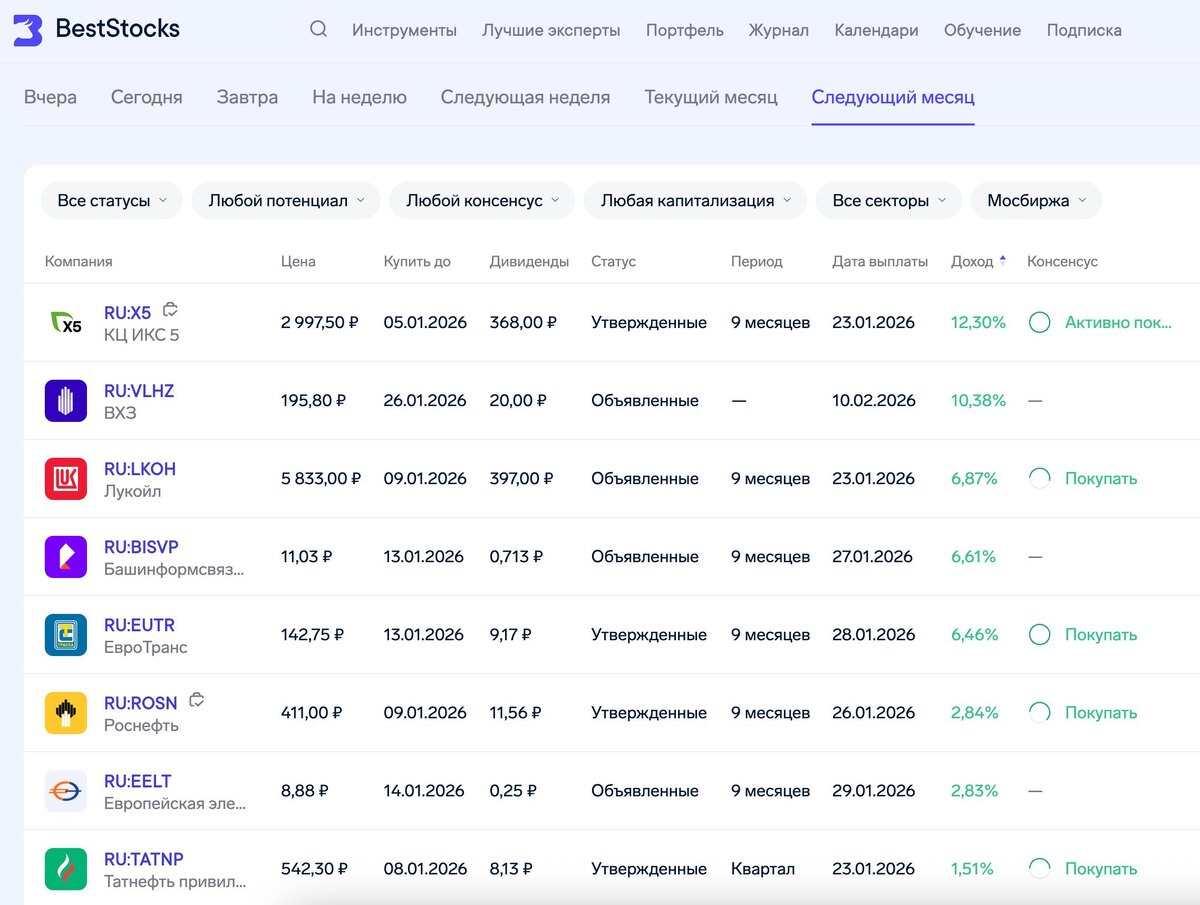Expand the "Все статусы" filter dropdown
The image size is (1200, 905).
(111, 201)
